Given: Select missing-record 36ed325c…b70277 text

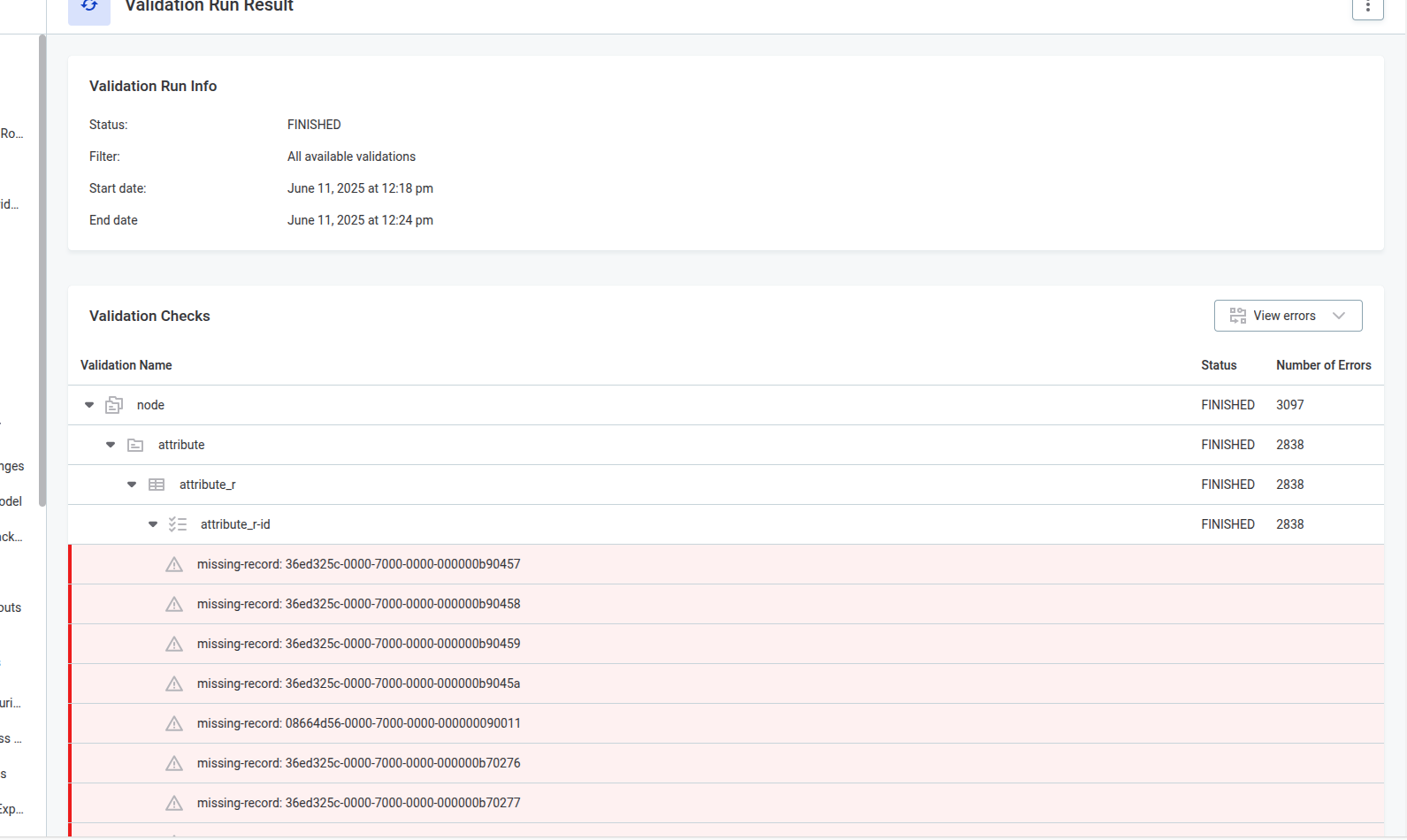Looking at the screenshot, I should pos(358,803).
